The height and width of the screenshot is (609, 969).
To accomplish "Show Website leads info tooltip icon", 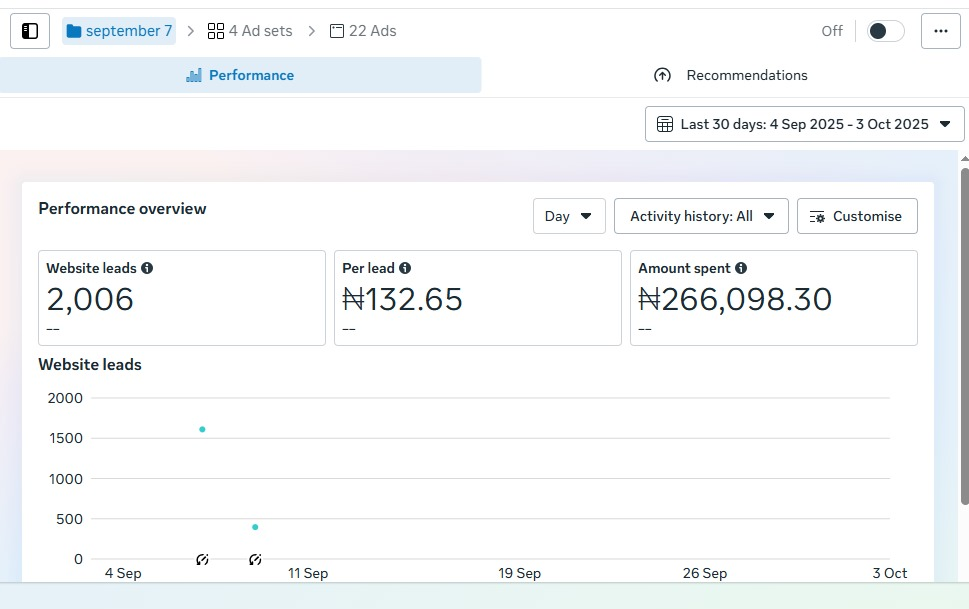I will [147, 268].
